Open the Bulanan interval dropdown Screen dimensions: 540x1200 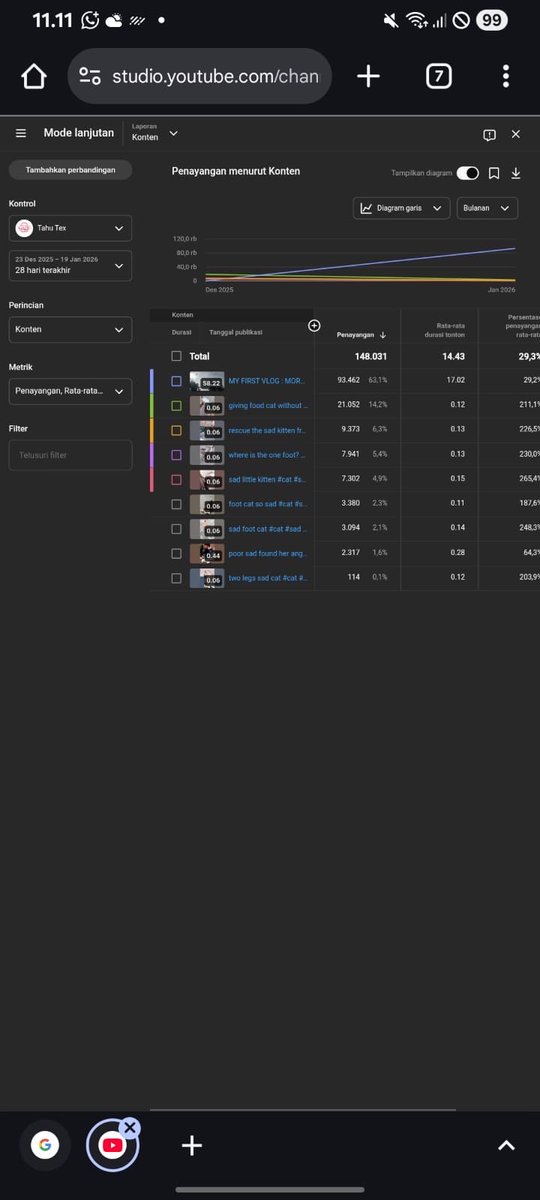point(488,208)
